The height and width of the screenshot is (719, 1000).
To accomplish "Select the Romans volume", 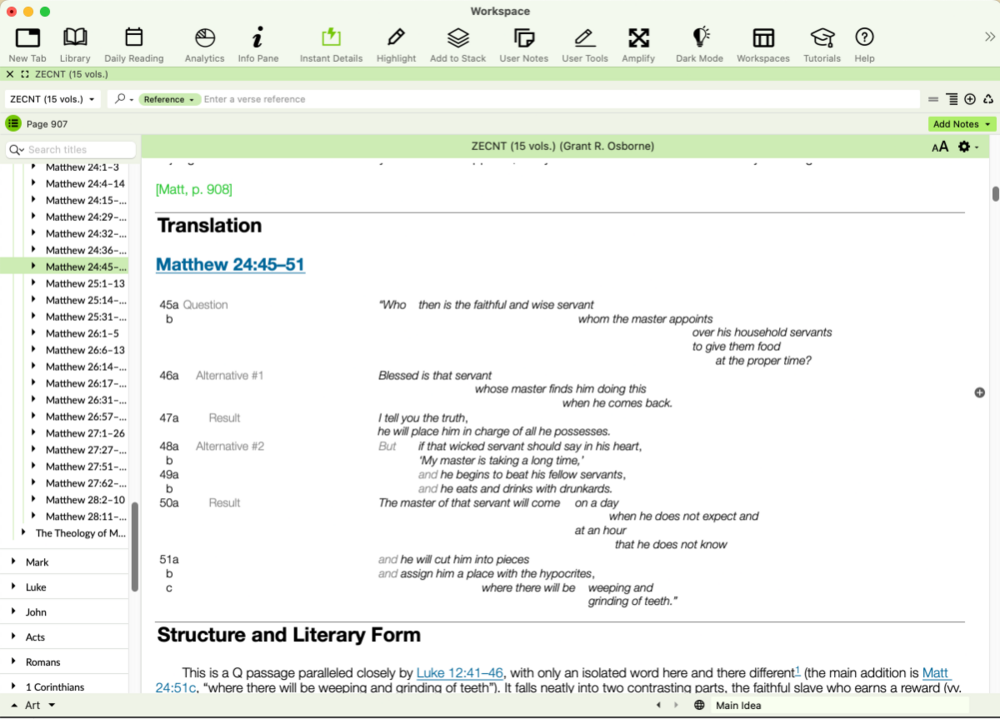I will tap(43, 662).
